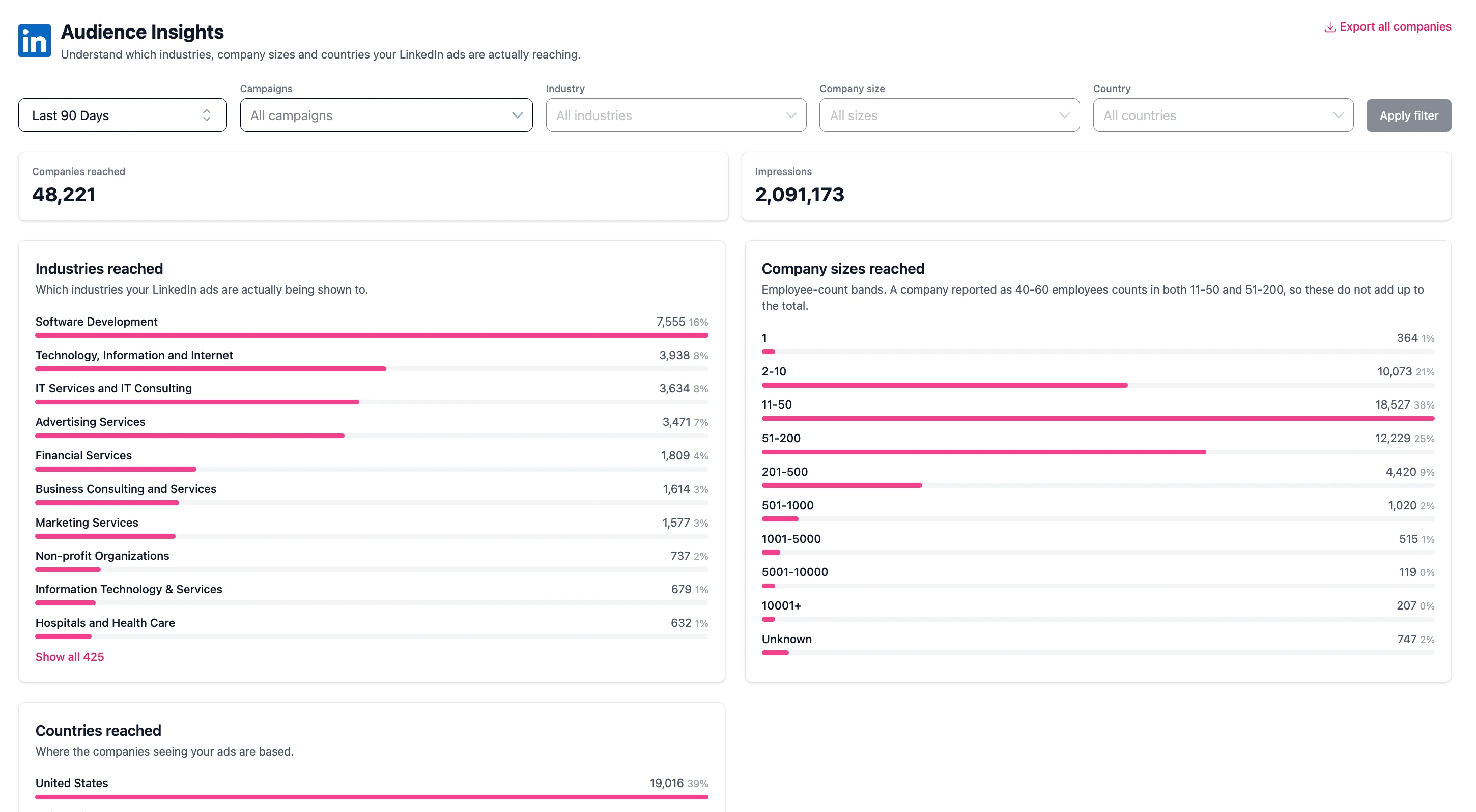Click the Marketing Services label

pyautogui.click(x=87, y=522)
